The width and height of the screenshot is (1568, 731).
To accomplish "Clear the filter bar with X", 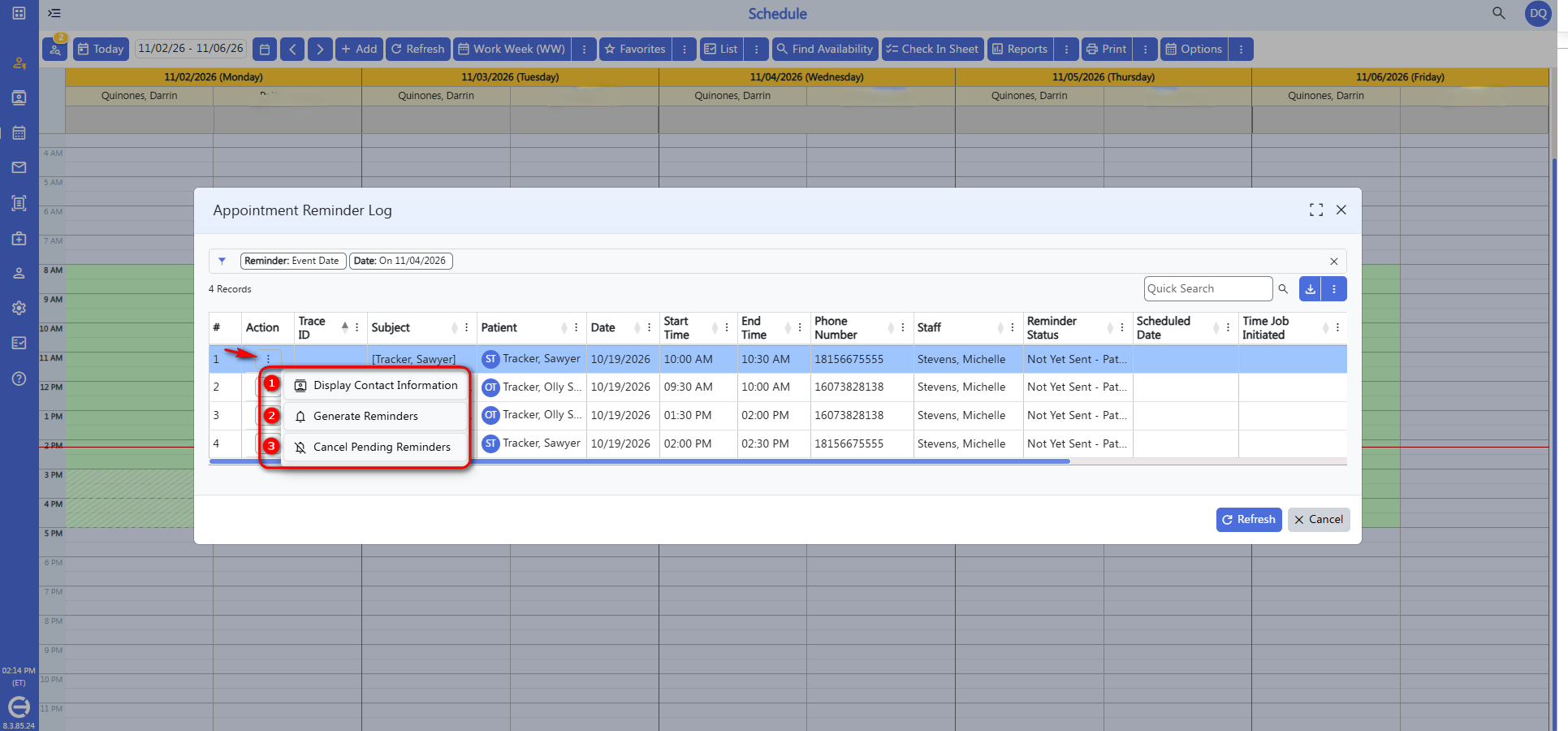I will pos(1333,261).
